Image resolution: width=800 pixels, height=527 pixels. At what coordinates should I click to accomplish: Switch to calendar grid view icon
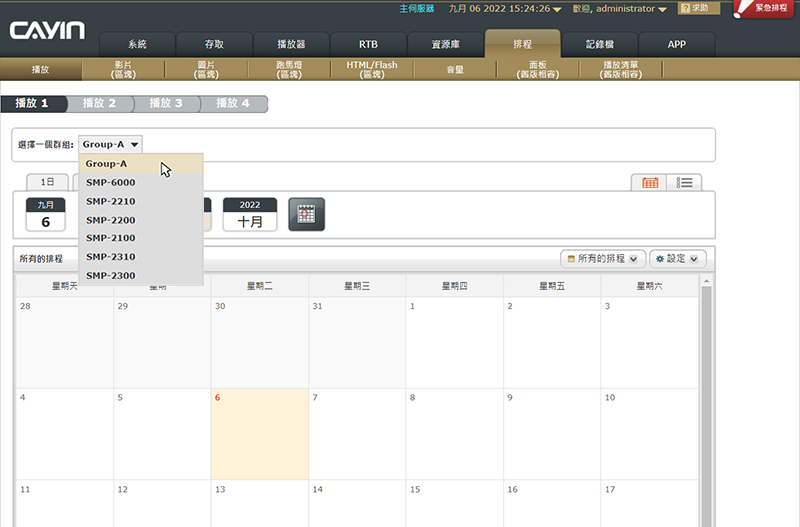(x=649, y=183)
